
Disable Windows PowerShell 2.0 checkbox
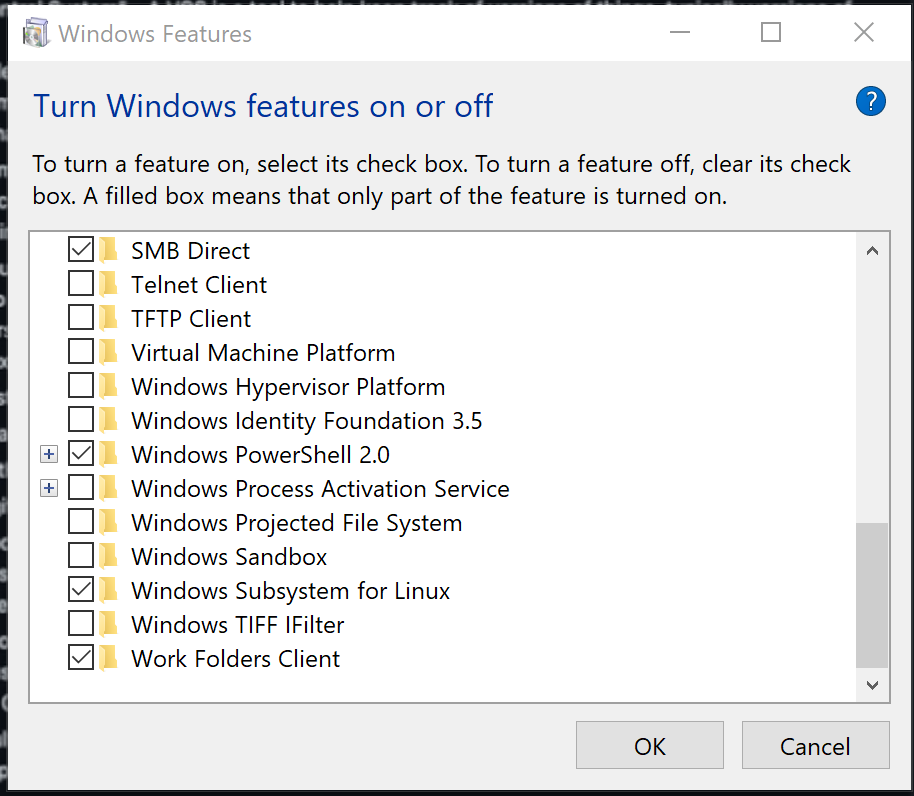coord(80,453)
